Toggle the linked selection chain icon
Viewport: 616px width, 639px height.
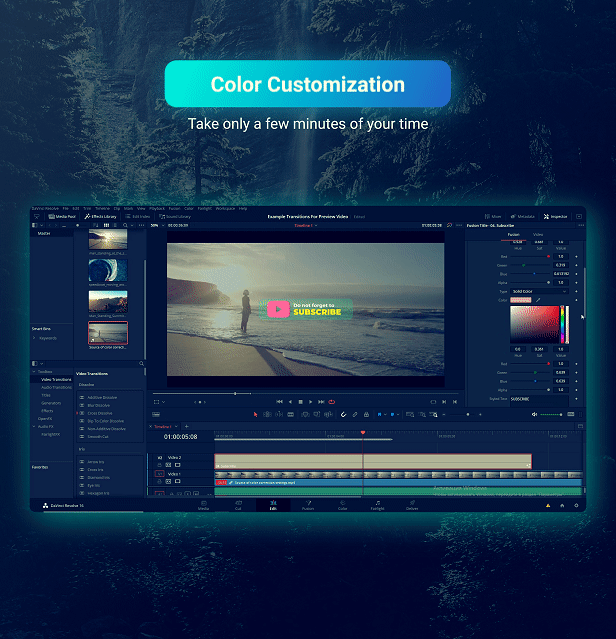355,414
